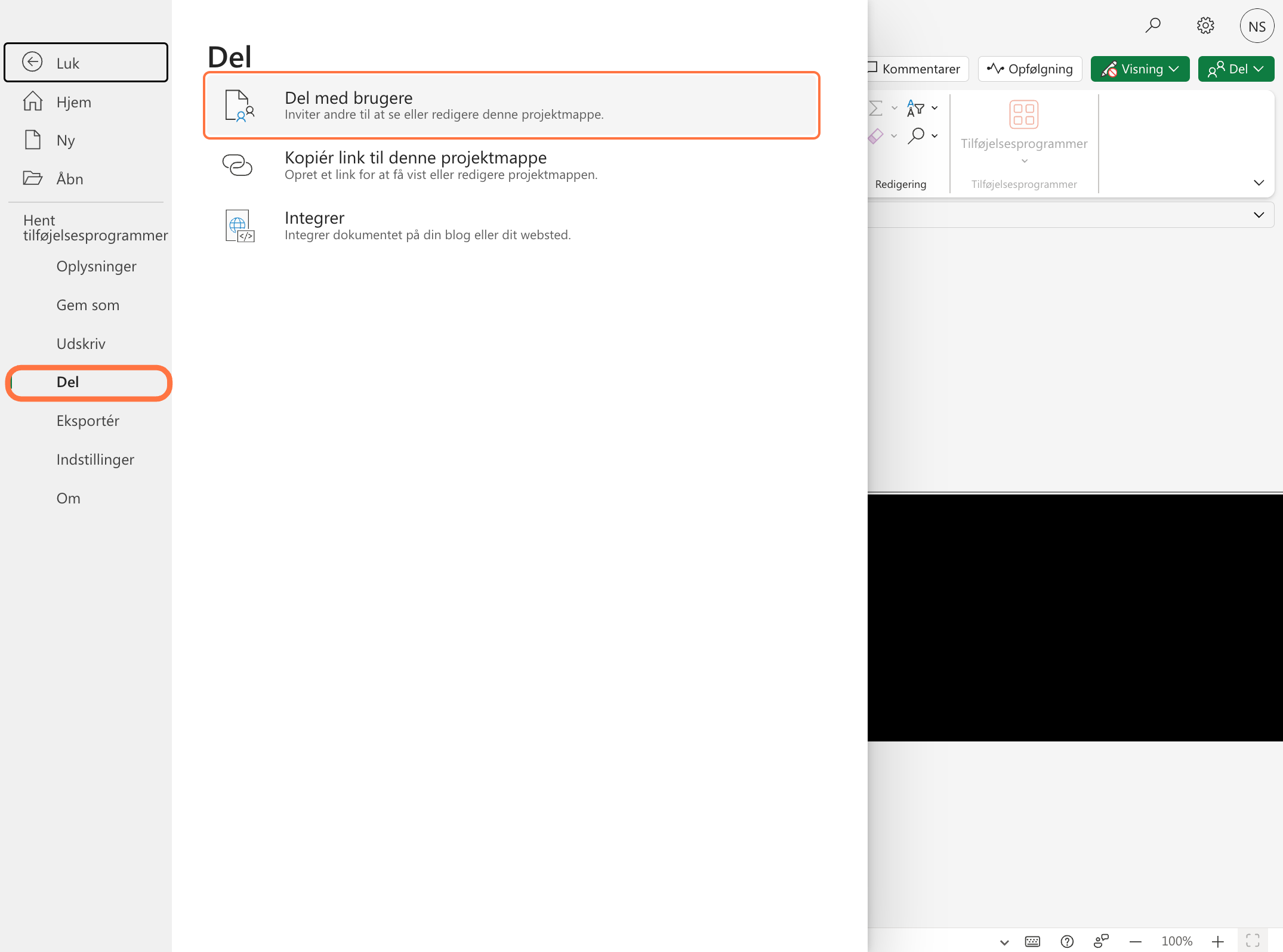Choose the Integrer option
This screenshot has height=952, width=1283.
click(x=511, y=225)
